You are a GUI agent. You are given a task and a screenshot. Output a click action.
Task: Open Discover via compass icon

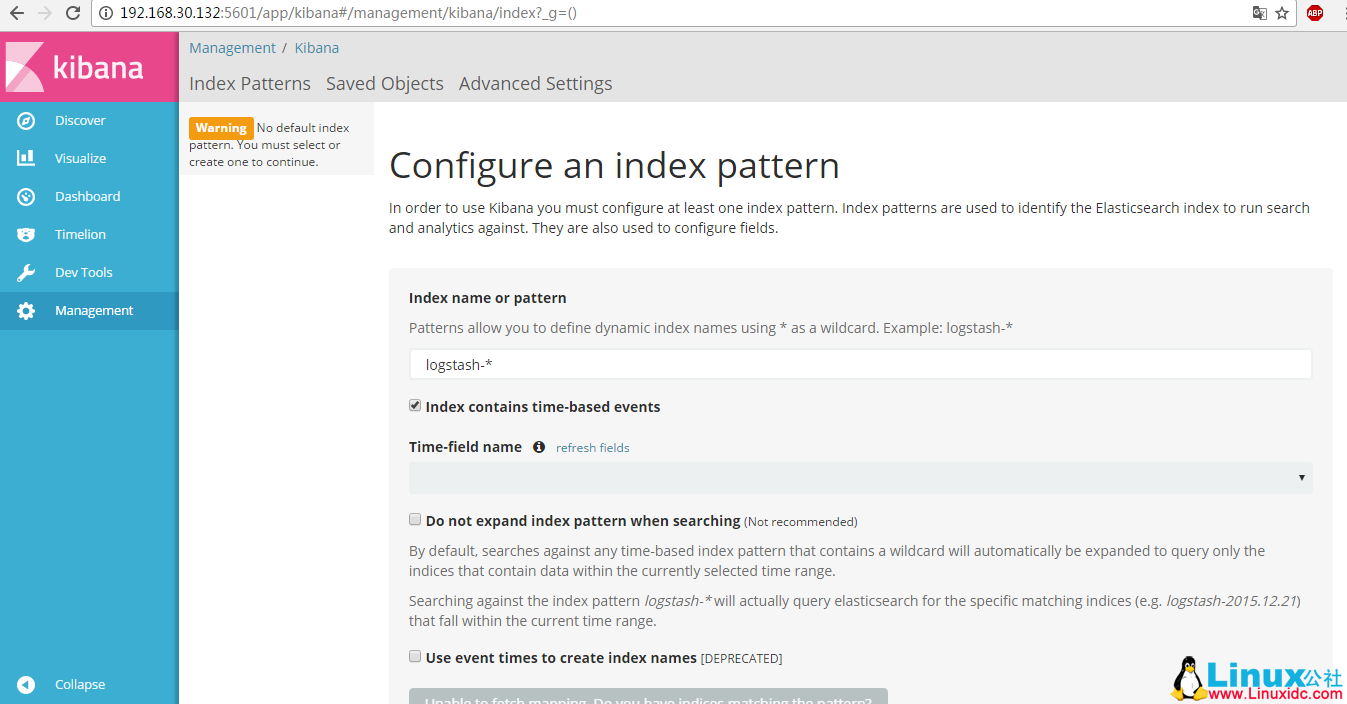coord(26,121)
